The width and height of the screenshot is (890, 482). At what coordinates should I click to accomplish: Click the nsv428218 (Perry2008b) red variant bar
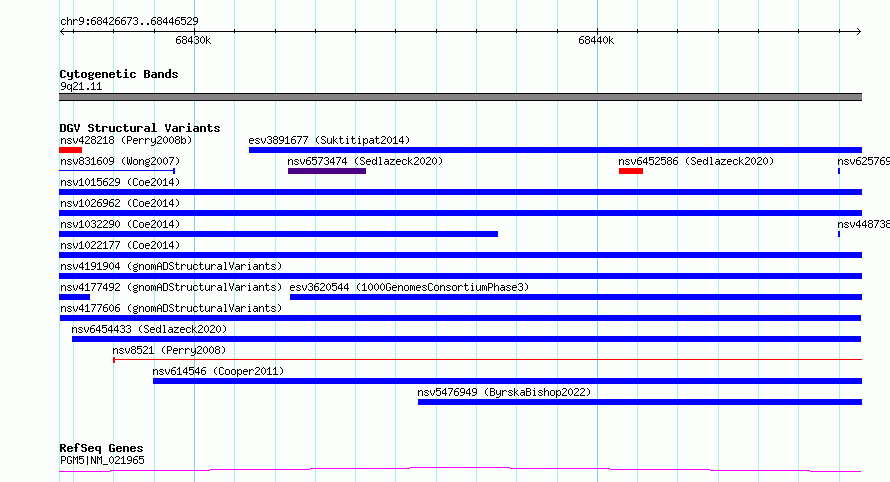pyautogui.click(x=70, y=150)
